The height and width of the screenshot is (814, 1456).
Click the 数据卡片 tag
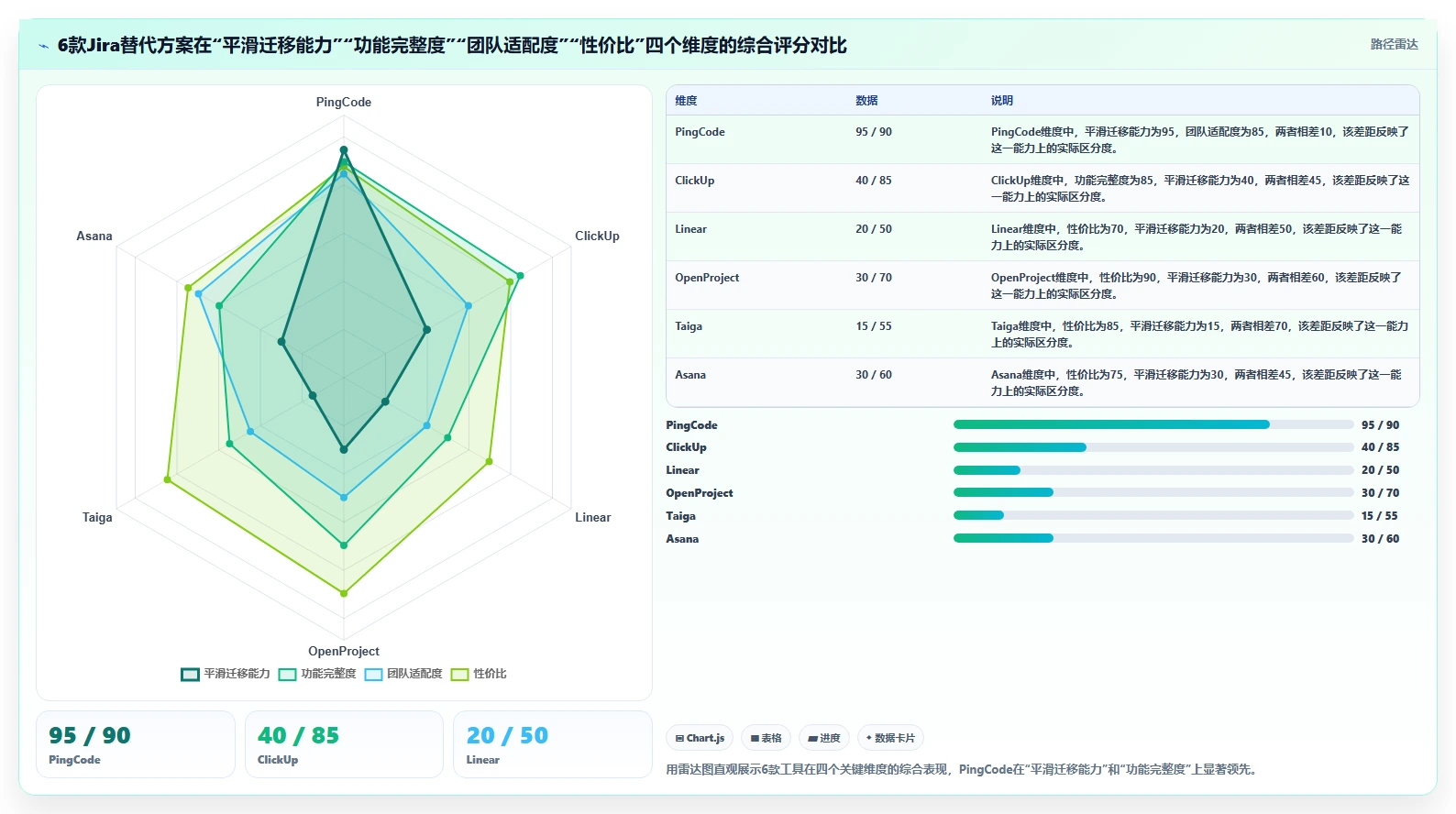point(890,738)
